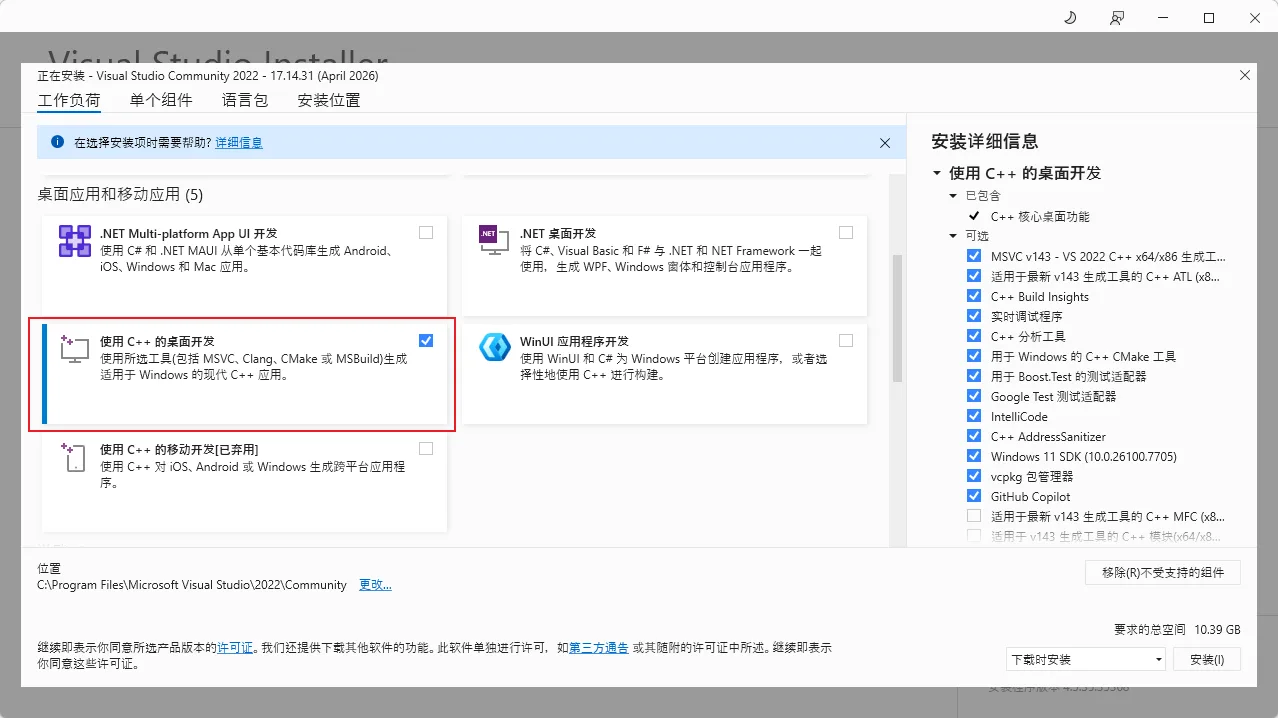This screenshot has width=1278, height=718.
Task: Uncheck C++ AddressSanitizer checkbox
Action: (x=974, y=436)
